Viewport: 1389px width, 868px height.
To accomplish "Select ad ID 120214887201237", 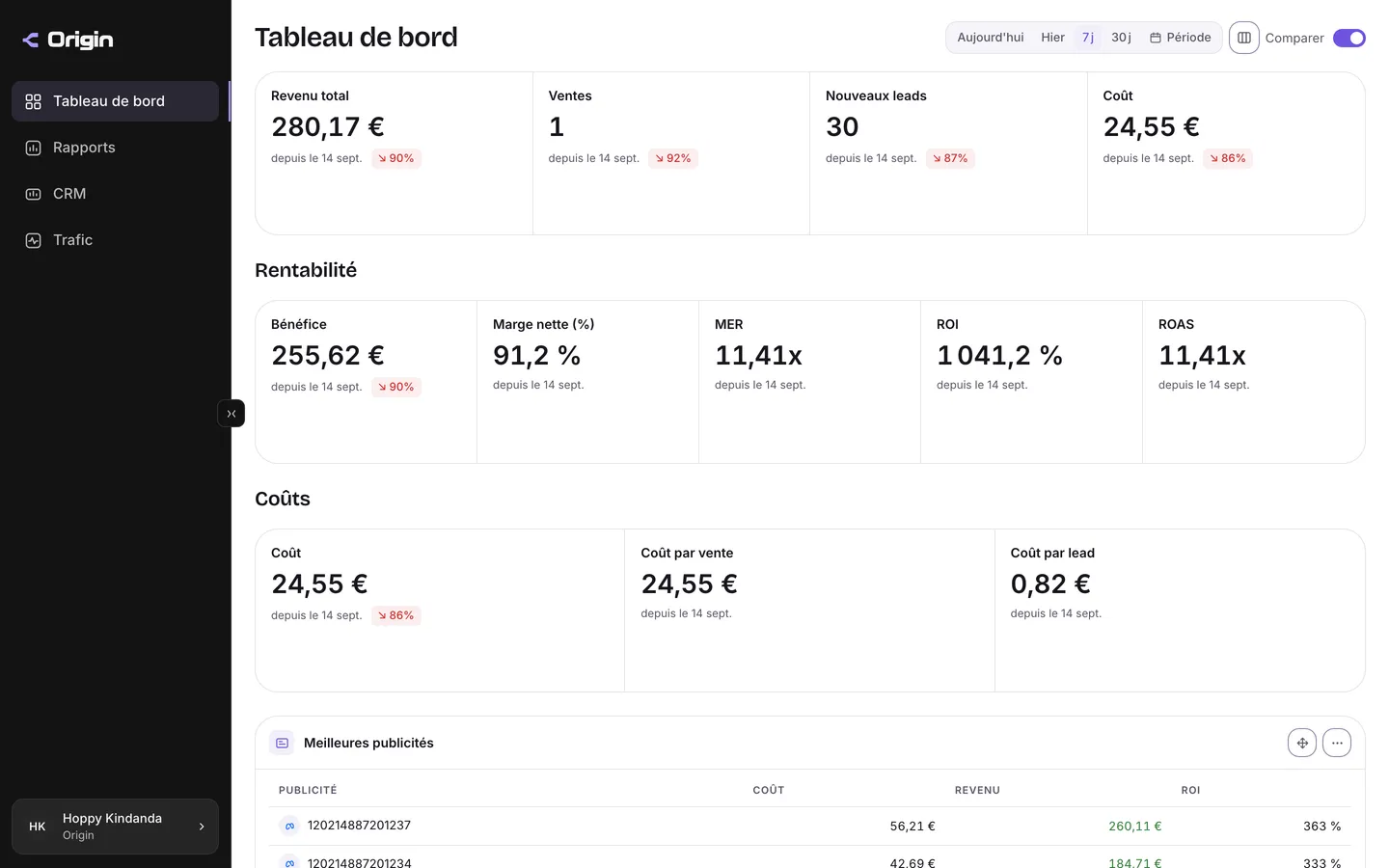I will (359, 826).
